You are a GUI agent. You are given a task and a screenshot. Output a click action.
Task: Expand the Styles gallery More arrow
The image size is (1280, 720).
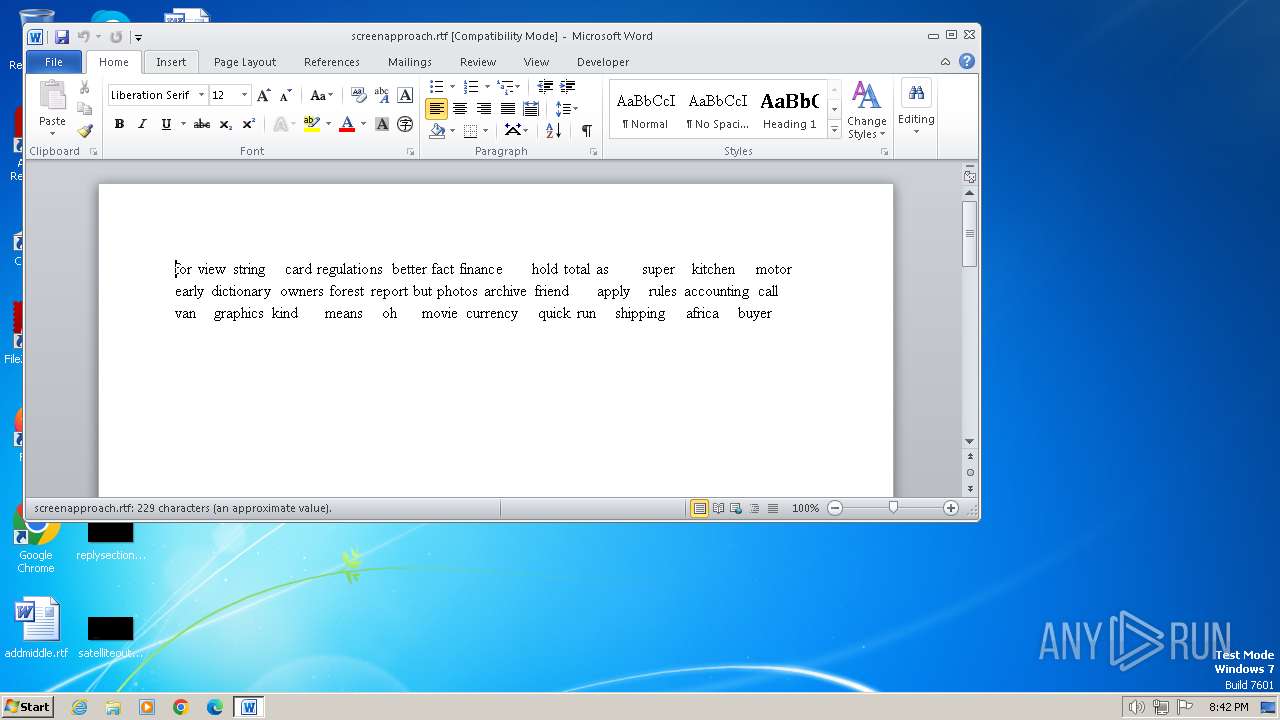[834, 131]
